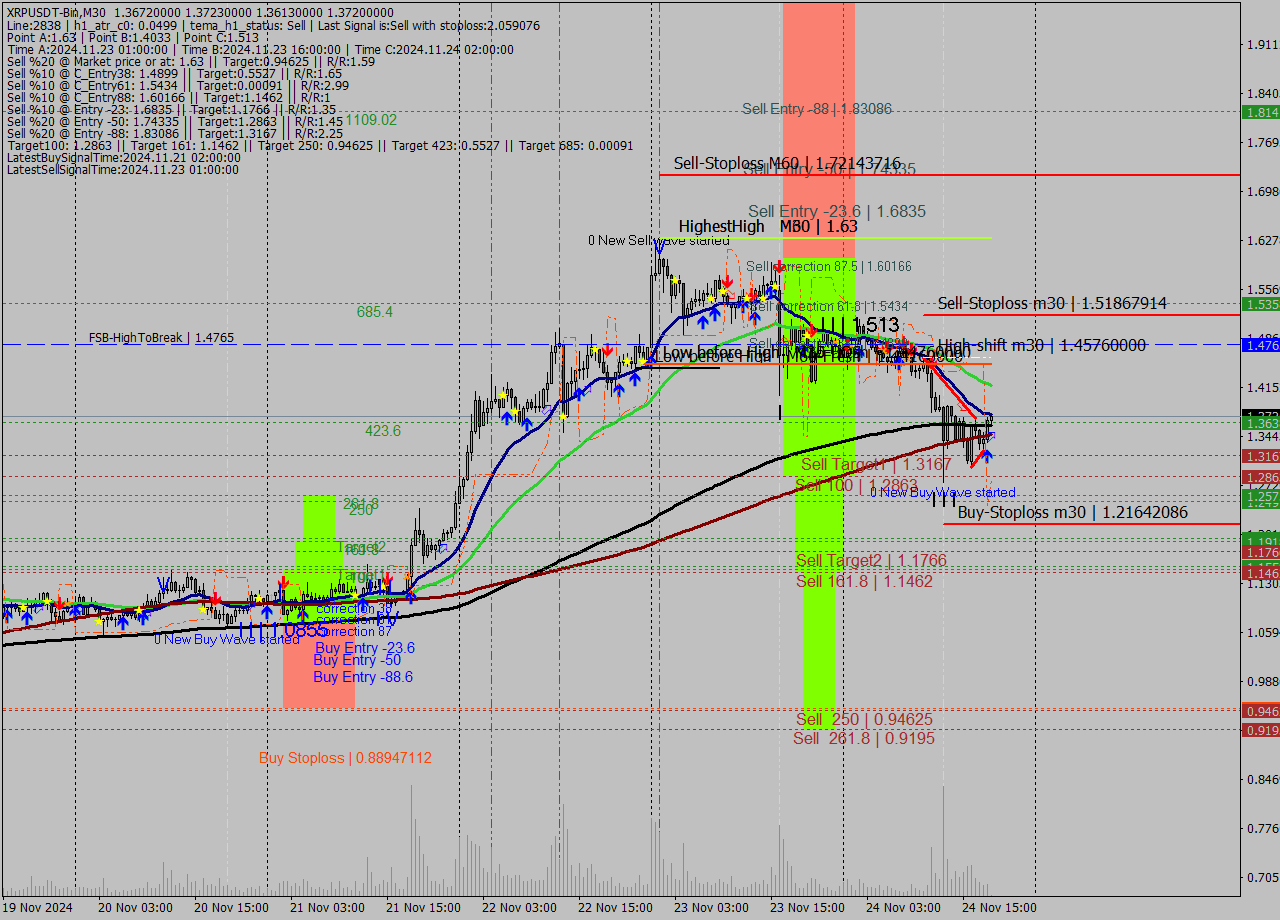Click the LatestBuySignalTime info line
Screen dimensions: 1280x920
(x=123, y=158)
